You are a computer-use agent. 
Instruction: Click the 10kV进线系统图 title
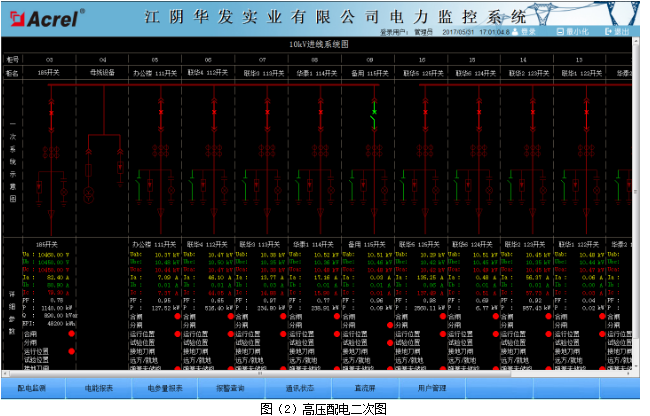click(319, 44)
